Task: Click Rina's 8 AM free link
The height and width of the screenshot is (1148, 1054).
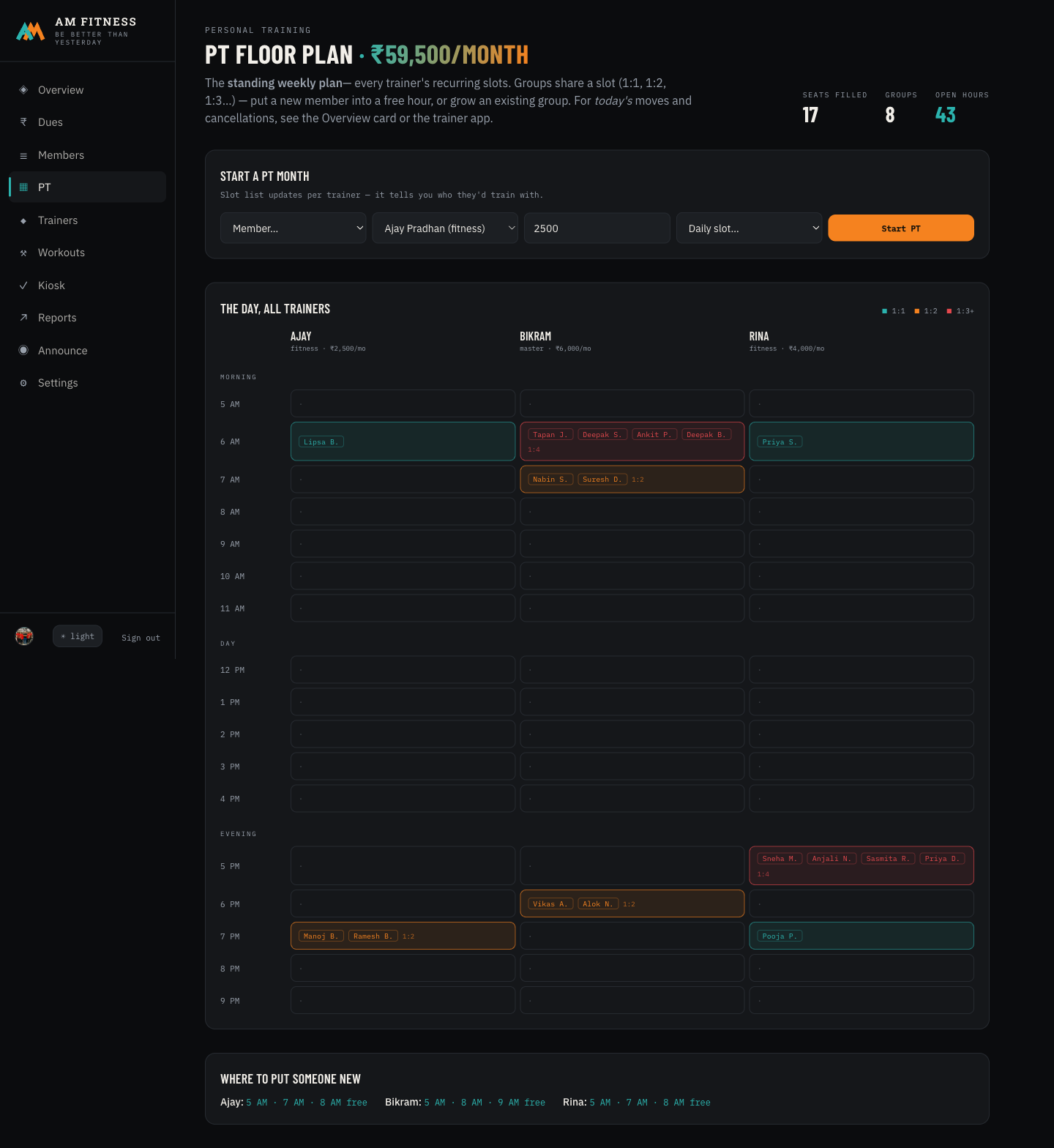Action: point(687,1103)
